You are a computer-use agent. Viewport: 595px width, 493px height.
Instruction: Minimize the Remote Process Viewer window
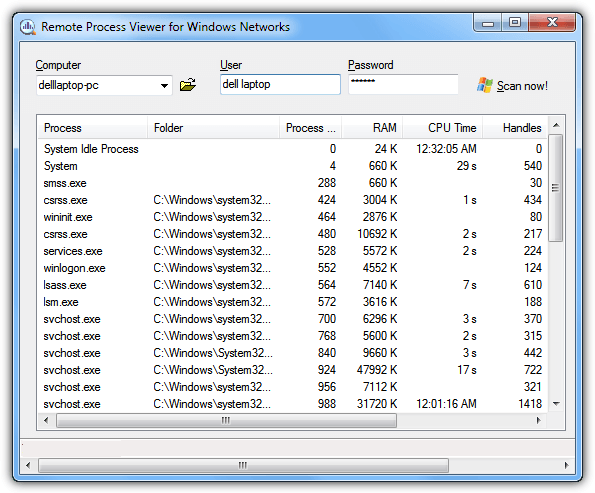point(488,23)
